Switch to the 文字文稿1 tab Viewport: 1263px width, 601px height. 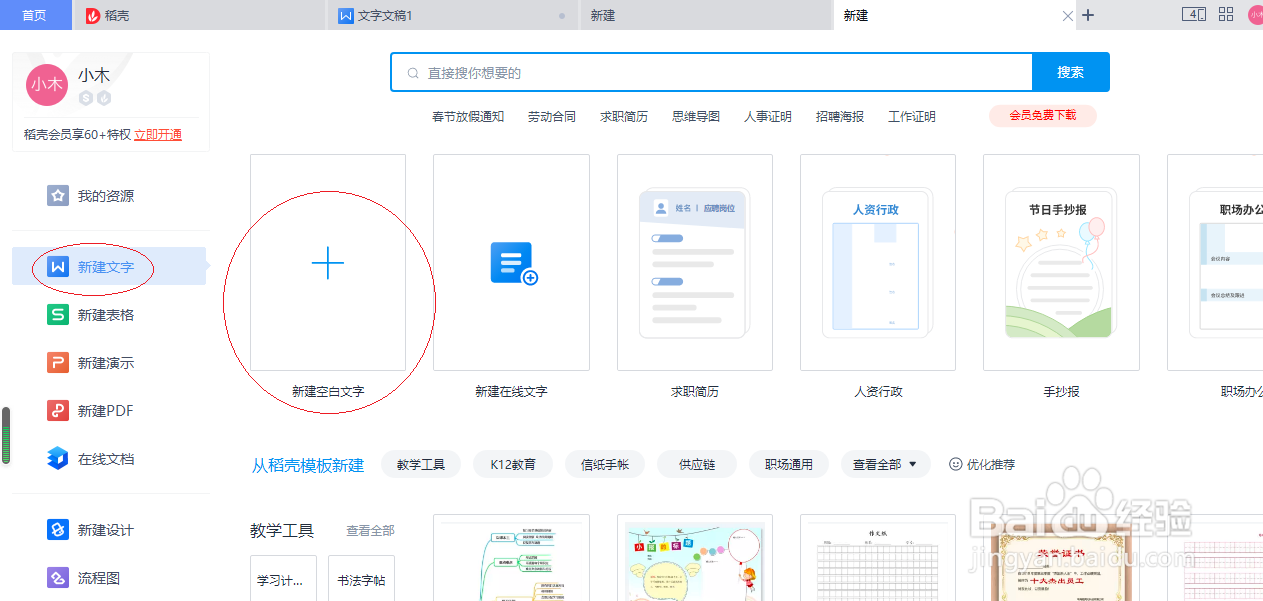(453, 15)
